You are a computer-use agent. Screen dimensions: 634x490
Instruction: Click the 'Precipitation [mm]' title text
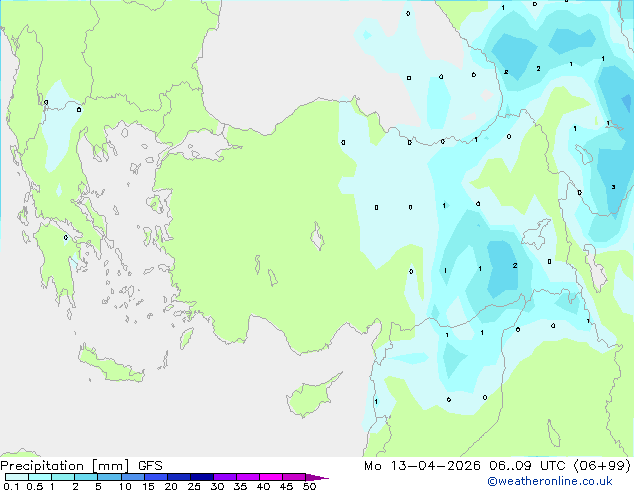[65, 466]
